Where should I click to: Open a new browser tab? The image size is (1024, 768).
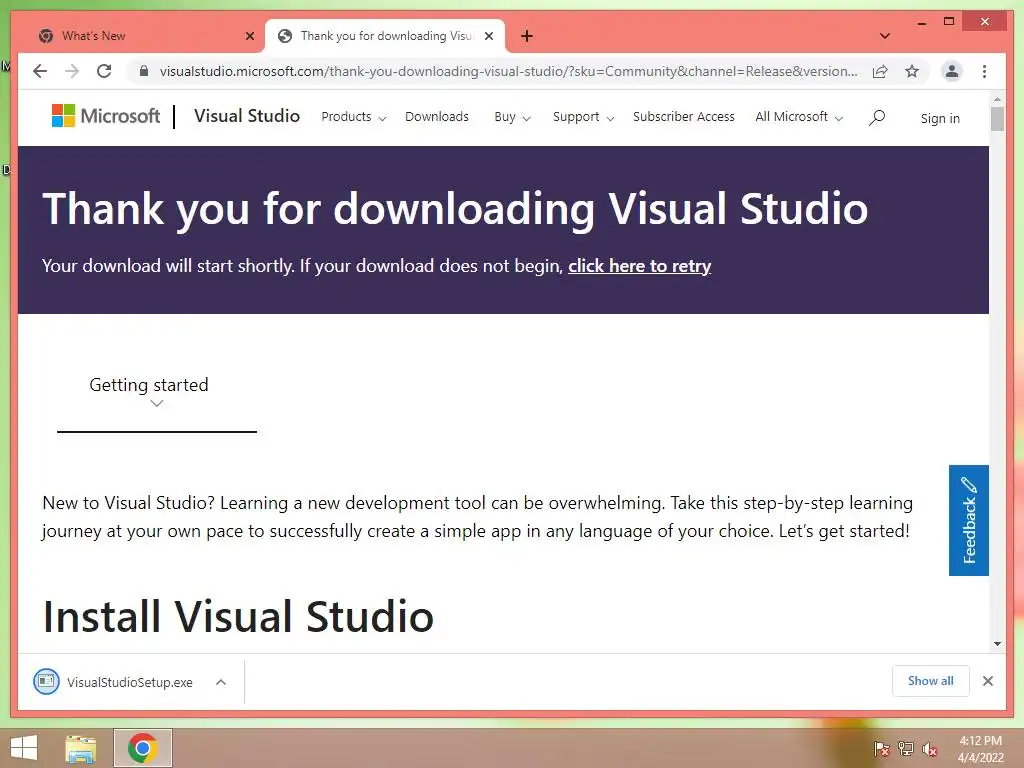pos(527,36)
